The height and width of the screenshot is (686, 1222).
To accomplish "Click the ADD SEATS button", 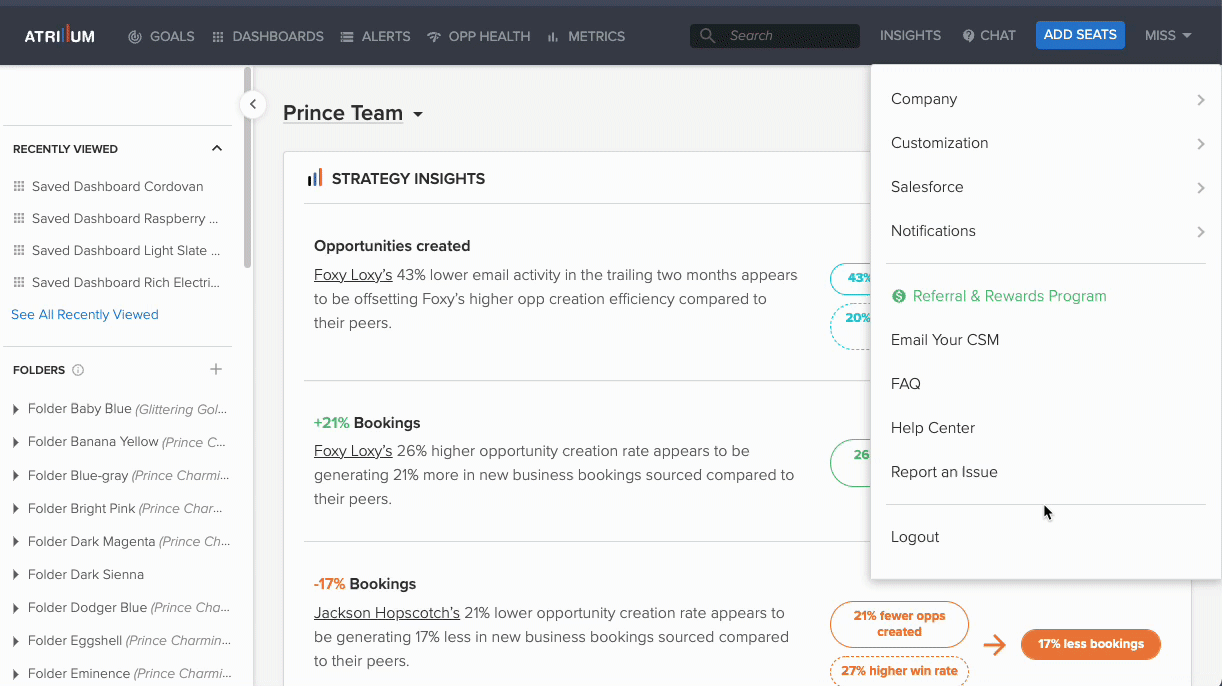I will point(1080,34).
